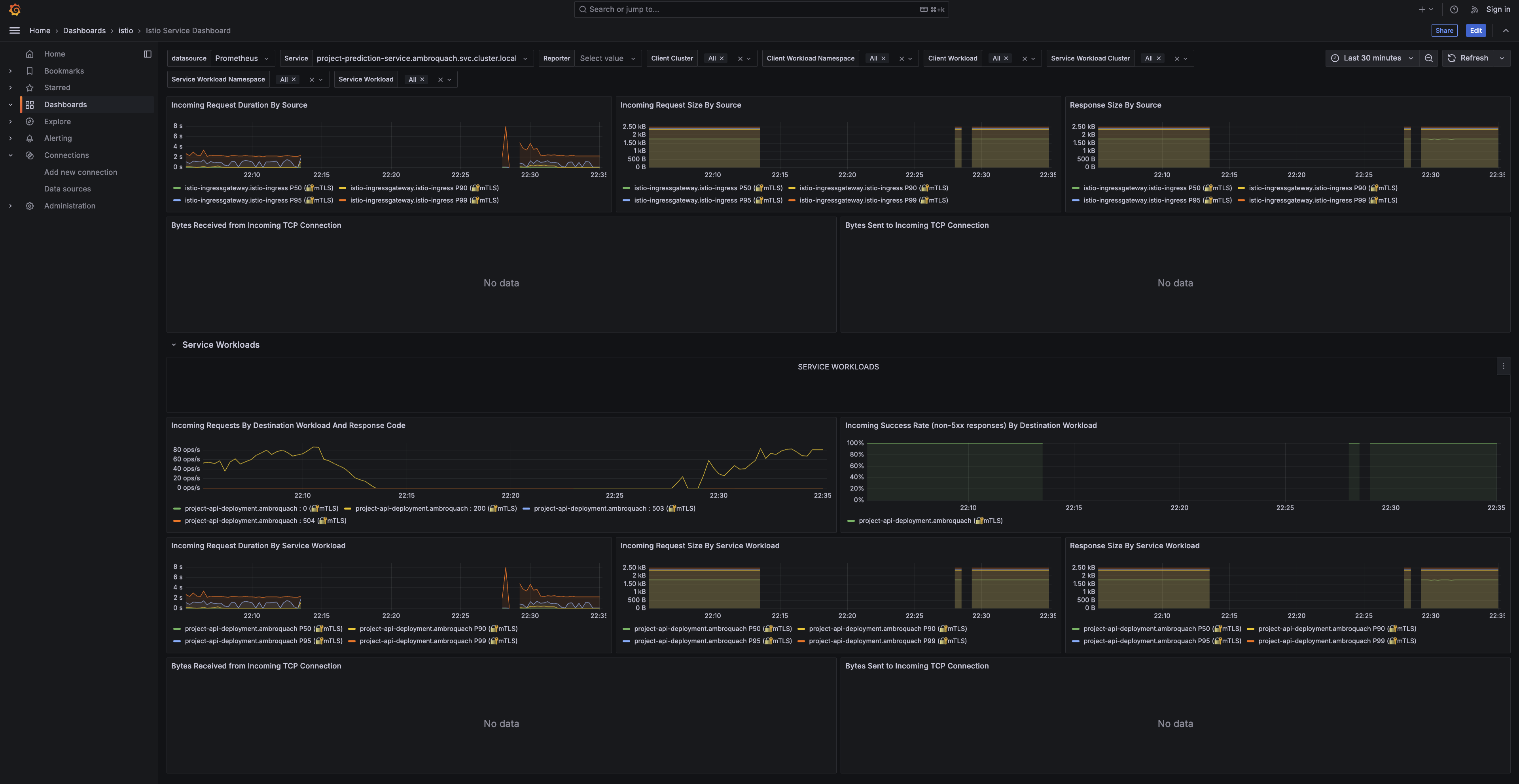Click the Connections icon in sidebar
This screenshot has width=1519, height=784.
pos(30,155)
